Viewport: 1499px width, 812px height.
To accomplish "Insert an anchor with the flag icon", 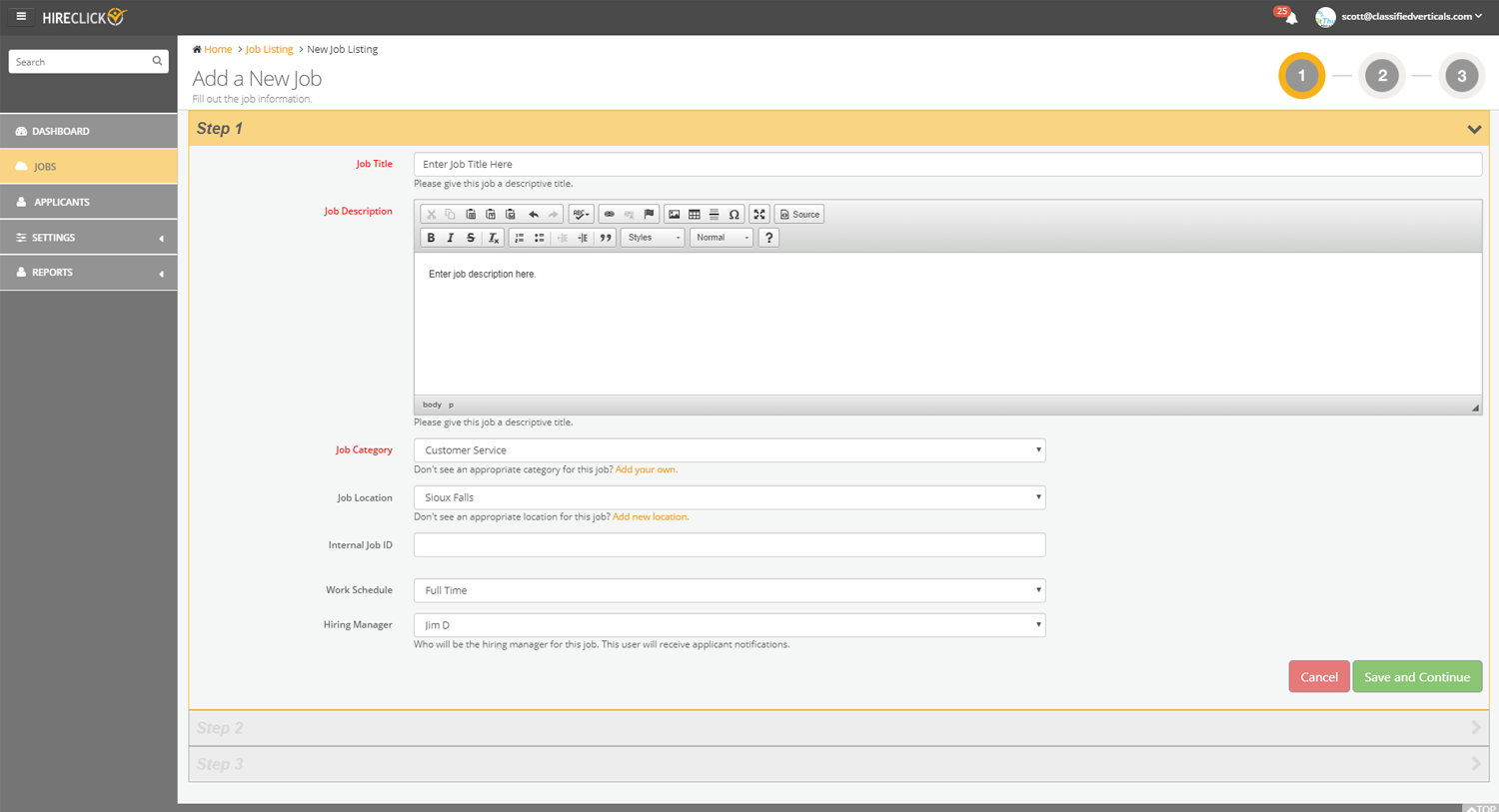I will [x=649, y=215].
